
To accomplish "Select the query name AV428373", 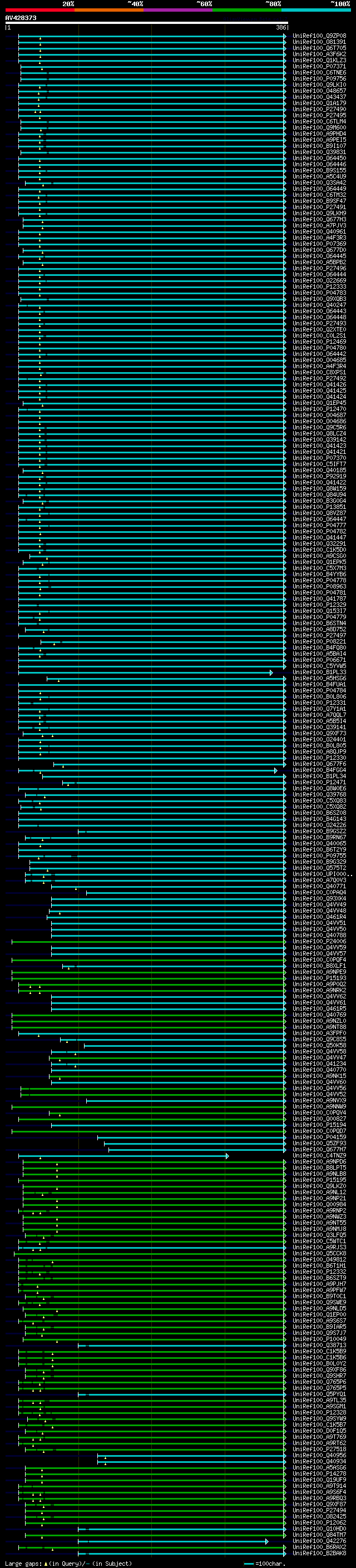I will point(21,18).
